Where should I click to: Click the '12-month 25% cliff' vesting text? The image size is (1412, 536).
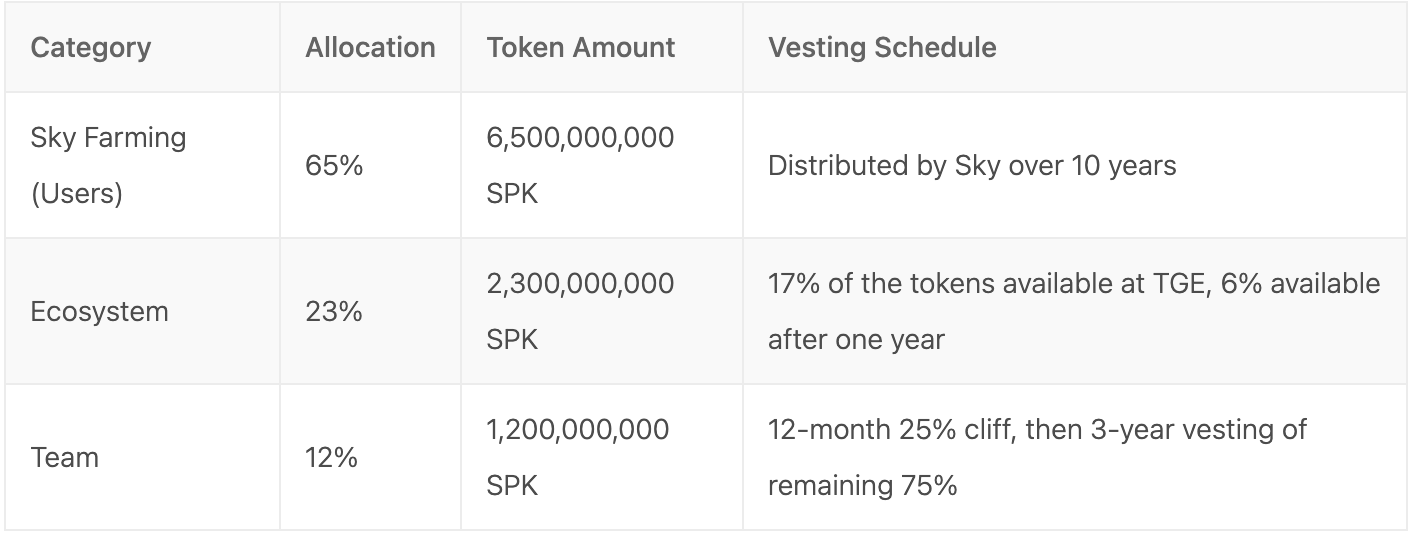pos(920,430)
